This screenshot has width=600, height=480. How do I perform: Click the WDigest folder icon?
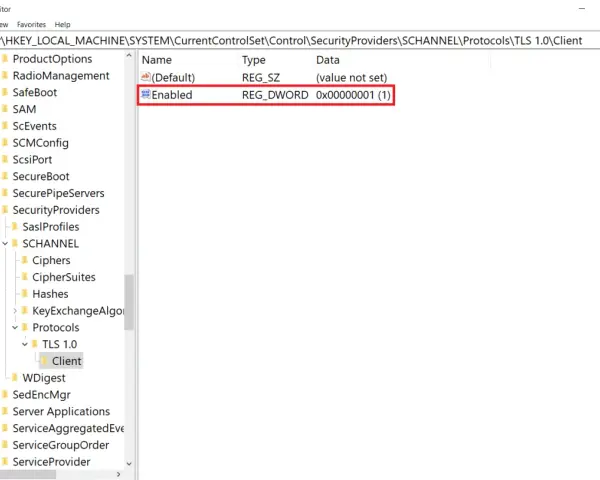point(15,378)
